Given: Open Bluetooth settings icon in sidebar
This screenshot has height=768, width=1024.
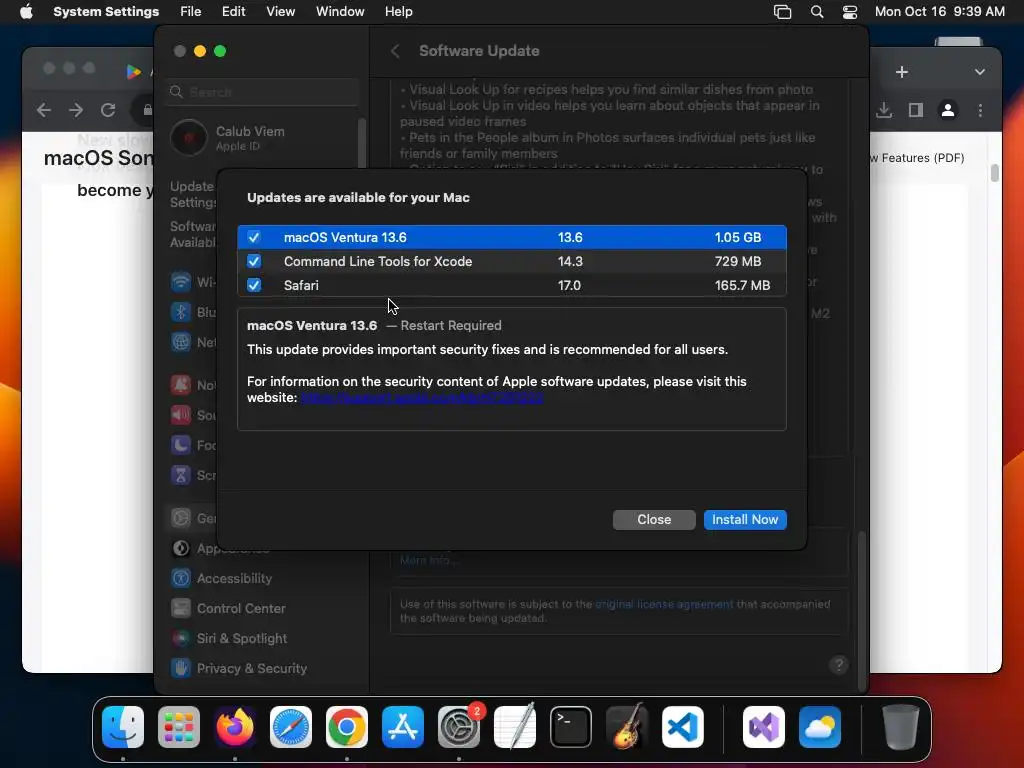Looking at the screenshot, I should coord(181,312).
